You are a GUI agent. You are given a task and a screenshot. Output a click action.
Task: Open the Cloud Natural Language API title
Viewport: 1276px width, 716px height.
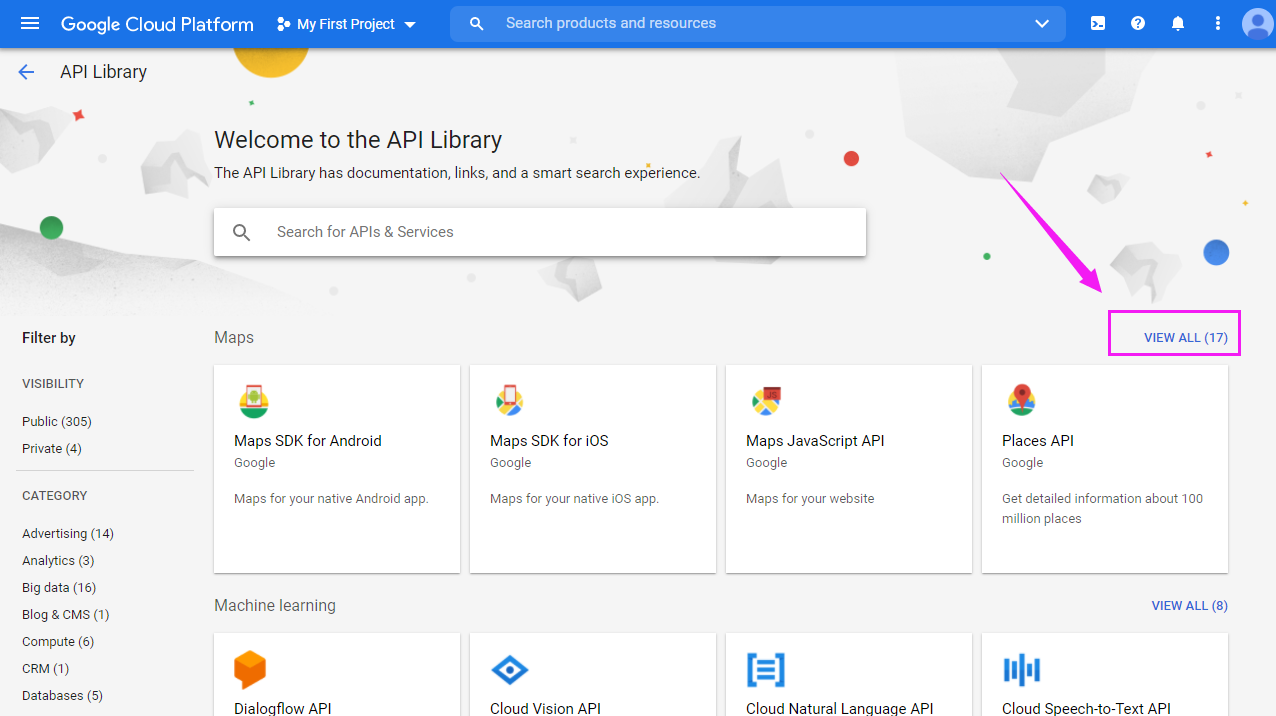click(x=840, y=708)
